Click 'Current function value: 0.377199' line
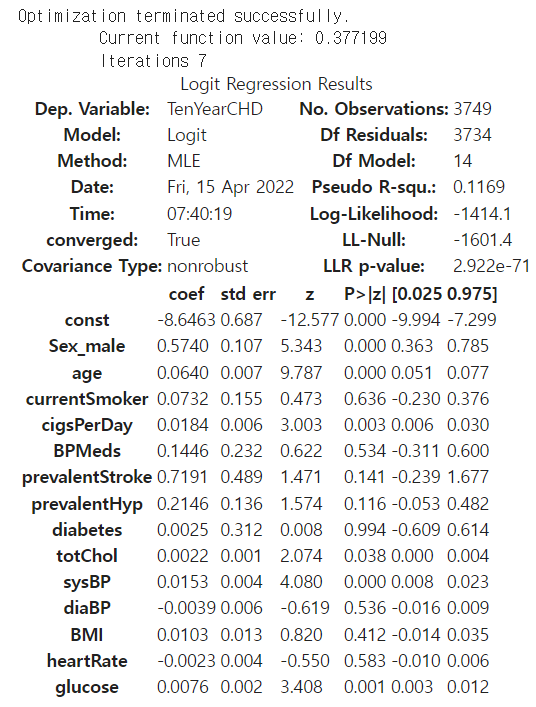 (x=243, y=38)
